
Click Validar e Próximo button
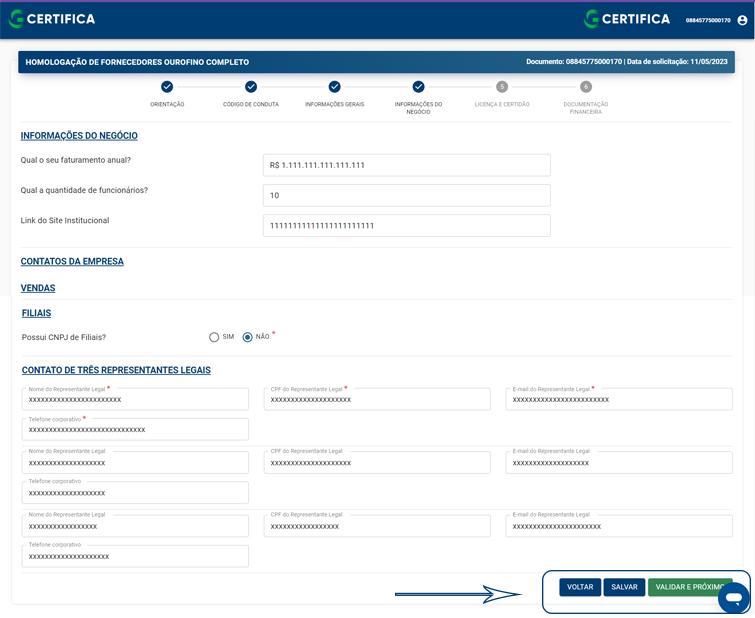coord(688,587)
